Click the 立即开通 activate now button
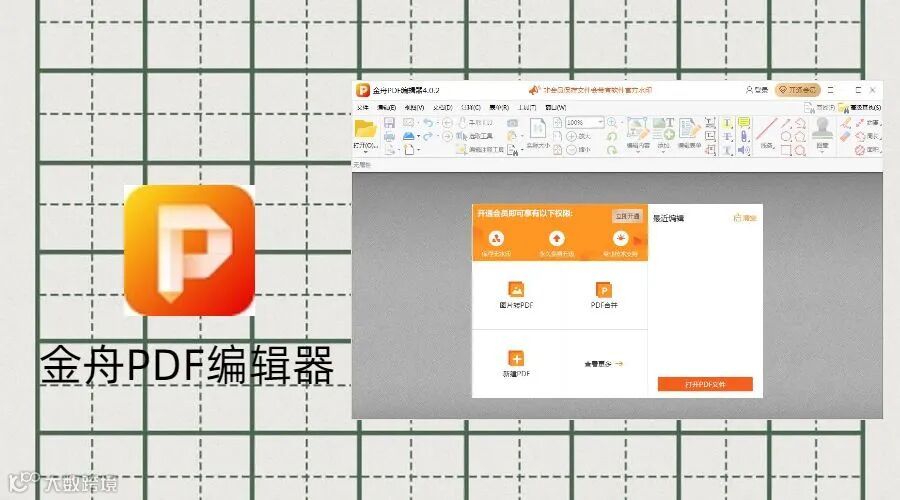 (627, 216)
